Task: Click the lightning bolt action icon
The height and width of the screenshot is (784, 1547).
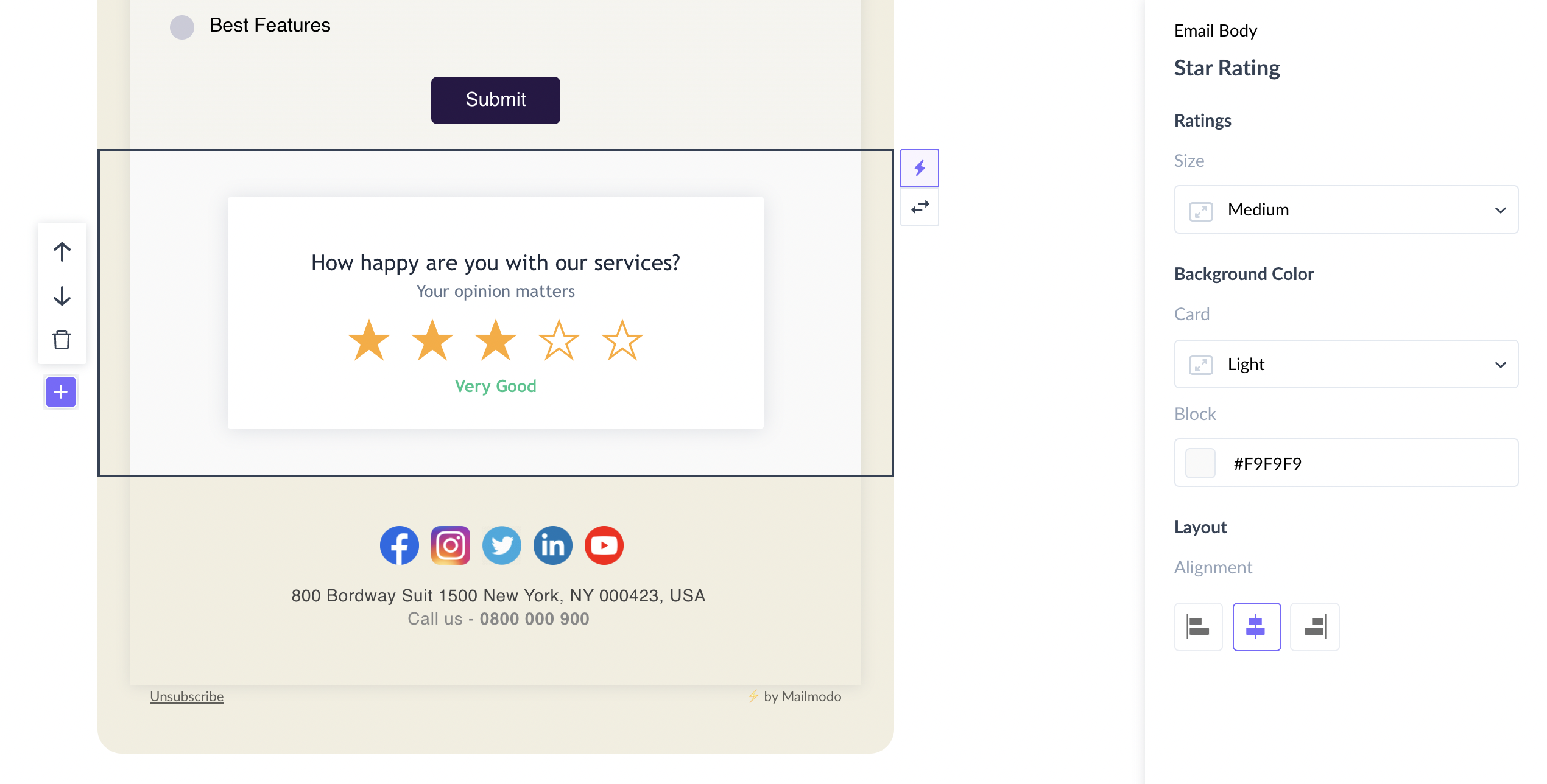Action: [x=919, y=168]
